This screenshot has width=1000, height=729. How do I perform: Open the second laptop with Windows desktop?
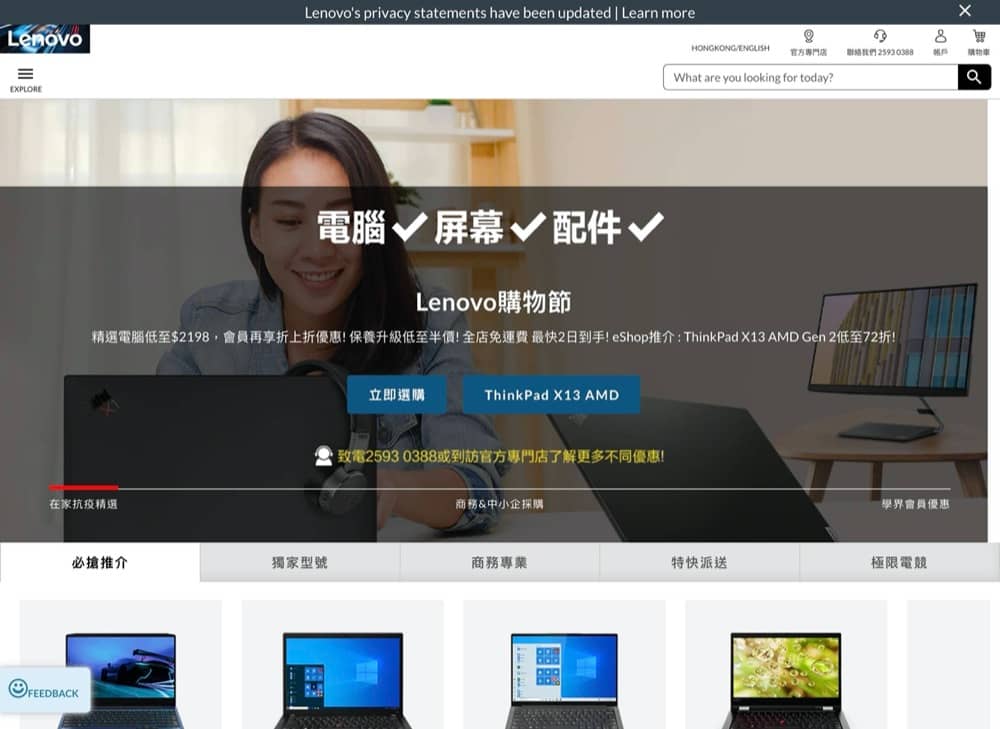click(342, 665)
